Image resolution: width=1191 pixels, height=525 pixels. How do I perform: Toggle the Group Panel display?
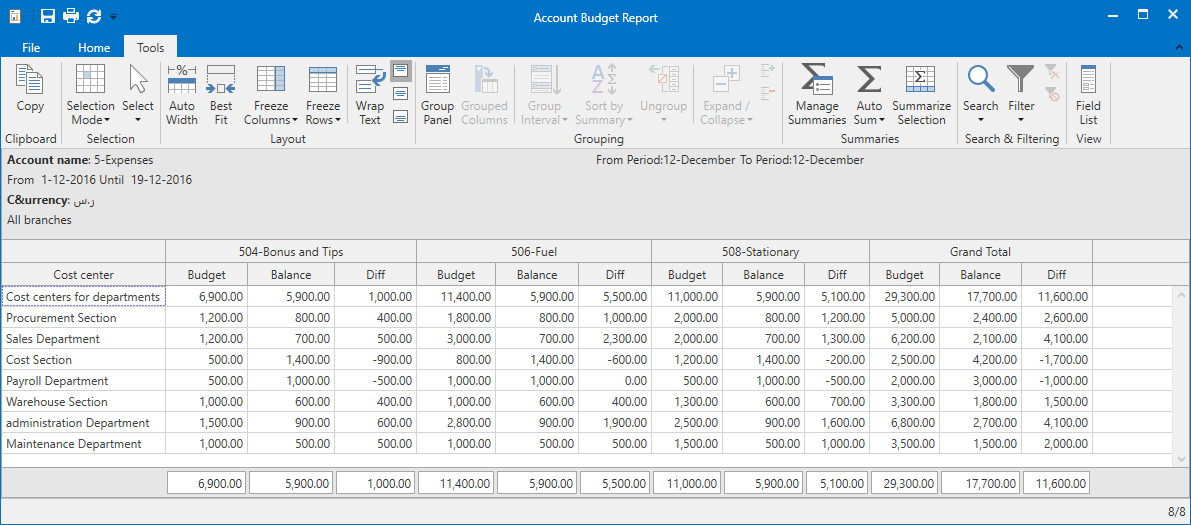(x=438, y=95)
